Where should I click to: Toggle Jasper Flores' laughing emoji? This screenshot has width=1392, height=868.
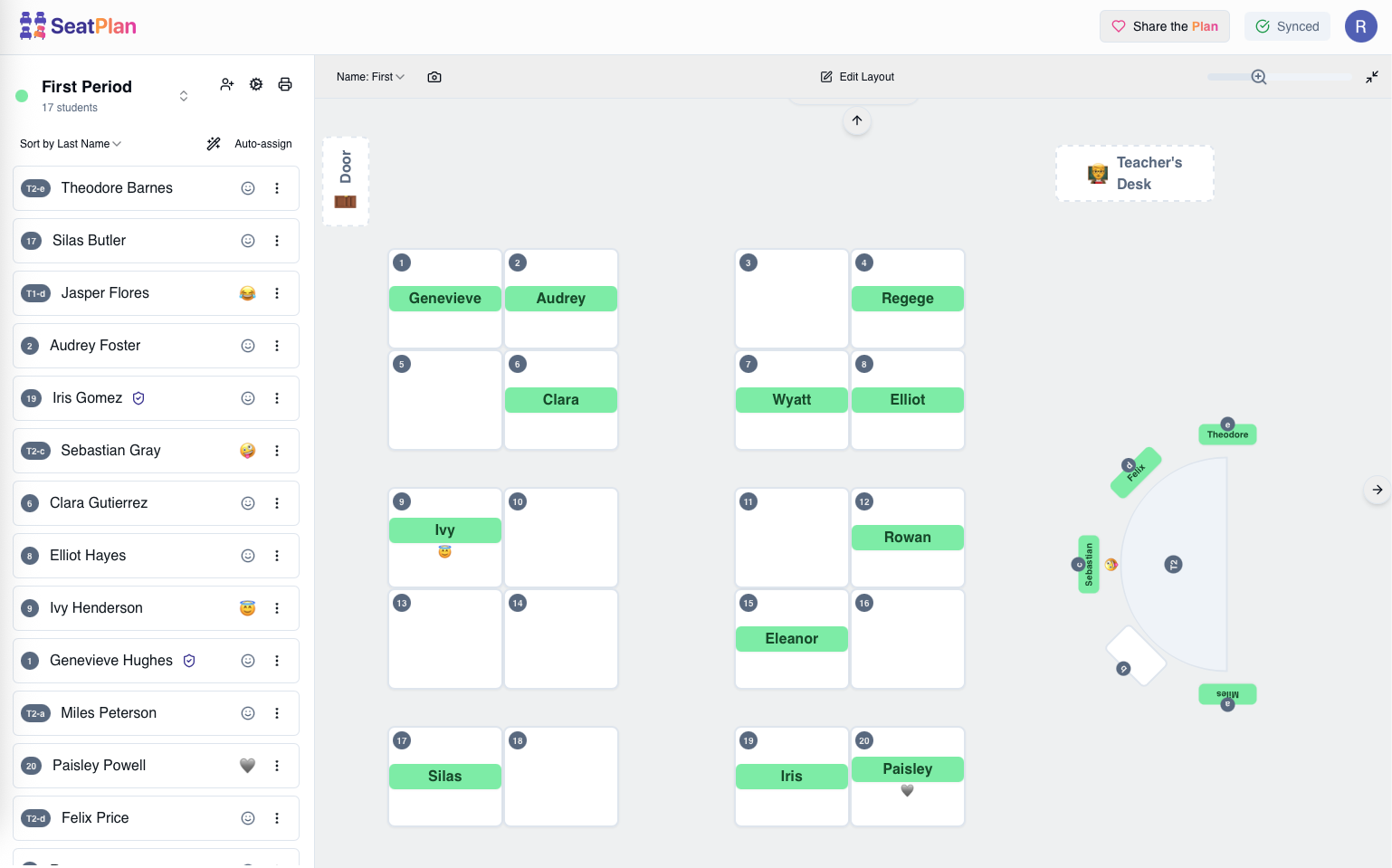tap(247, 293)
